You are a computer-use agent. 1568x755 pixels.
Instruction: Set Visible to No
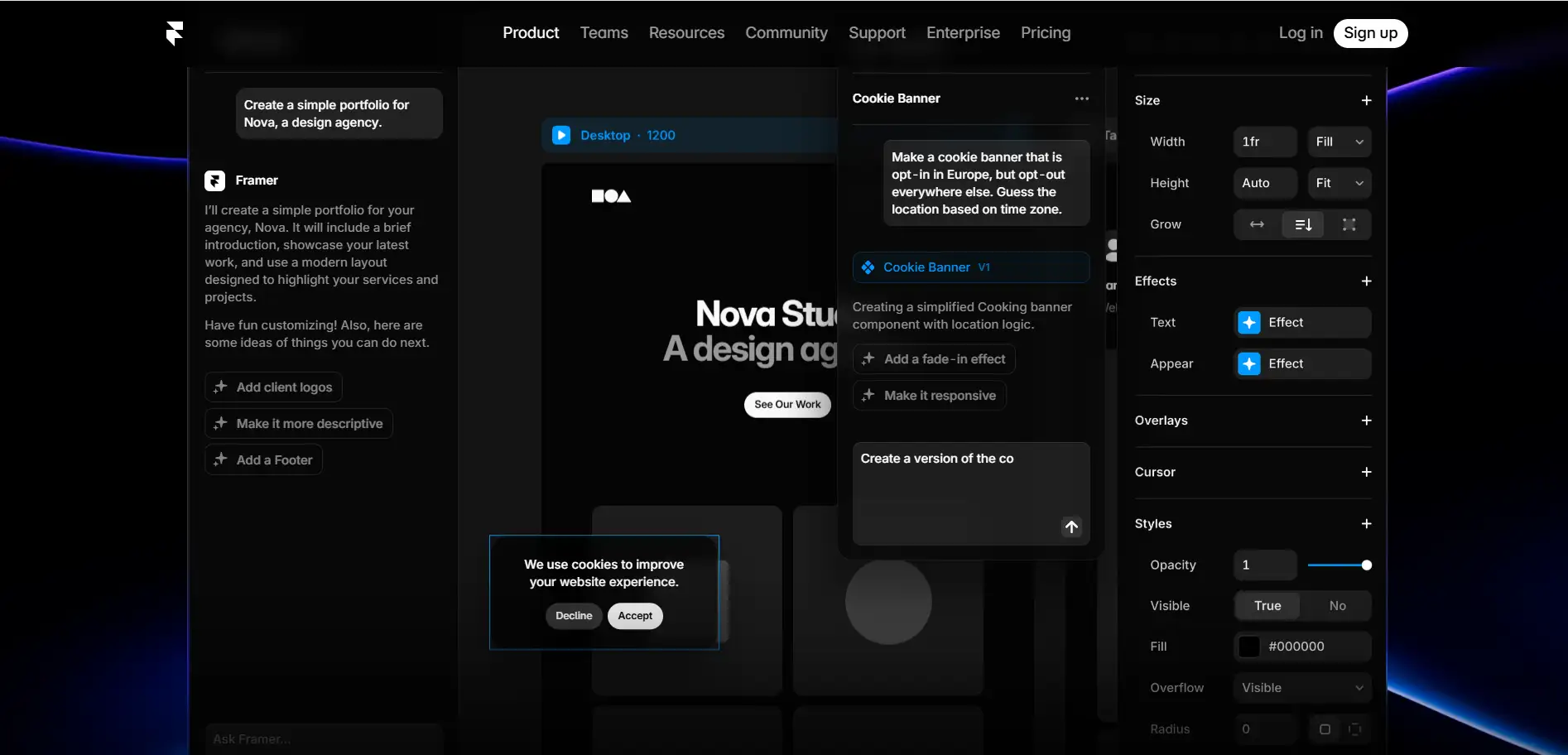coord(1337,606)
